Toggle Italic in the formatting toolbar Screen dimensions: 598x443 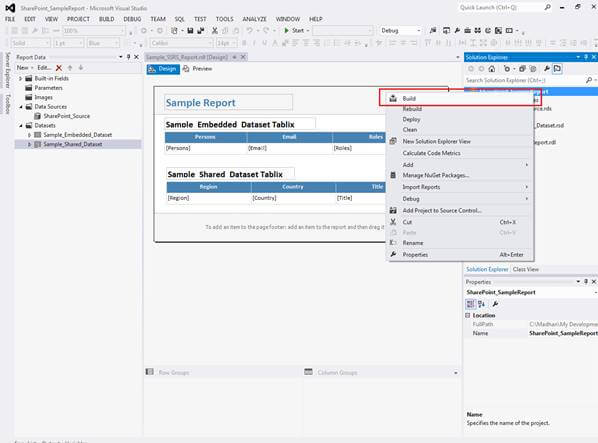pyautogui.click(x=254, y=43)
